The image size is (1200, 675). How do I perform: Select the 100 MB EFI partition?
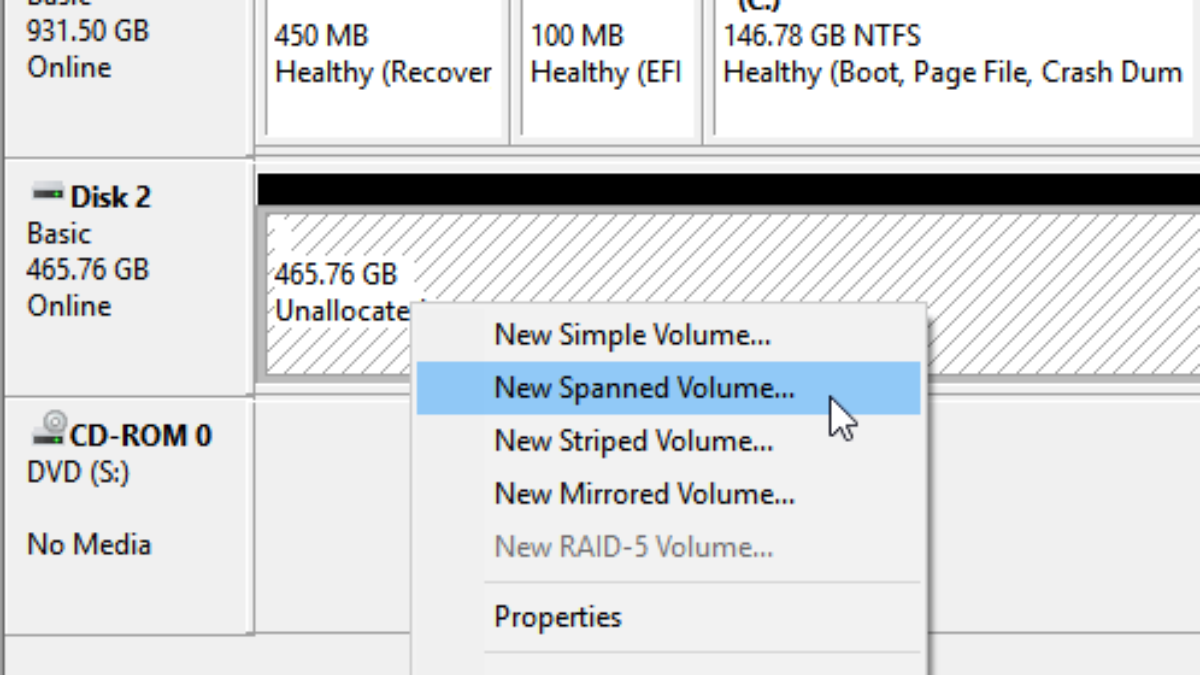605,70
